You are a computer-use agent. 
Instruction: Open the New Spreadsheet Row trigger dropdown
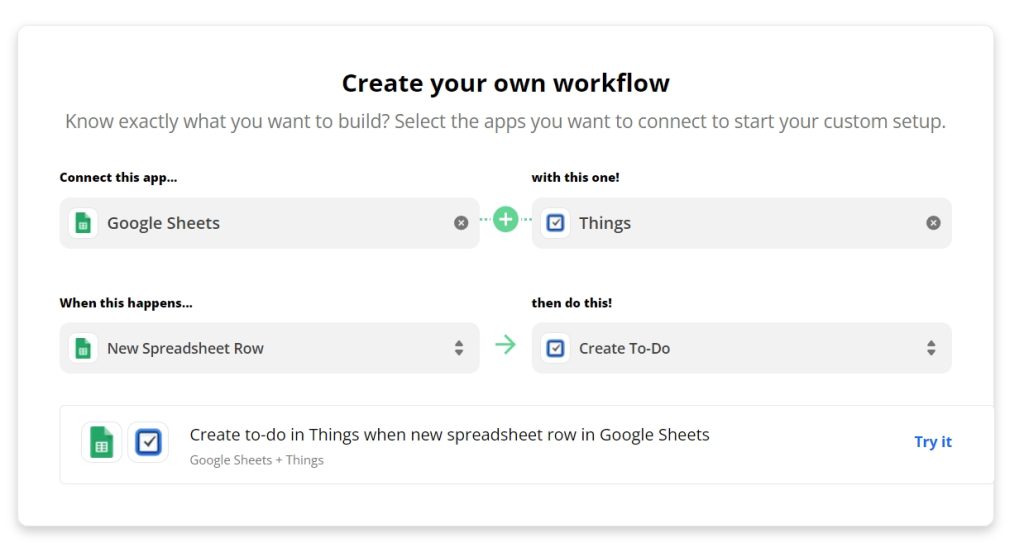pos(269,348)
